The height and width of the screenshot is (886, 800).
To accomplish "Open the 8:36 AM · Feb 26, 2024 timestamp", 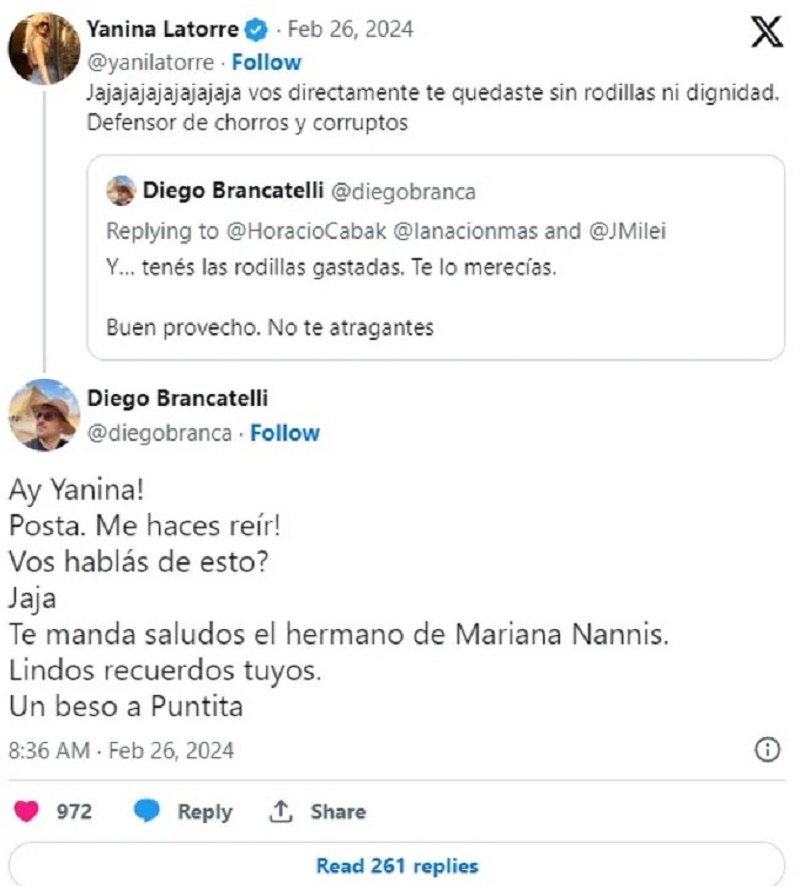I will tap(121, 750).
